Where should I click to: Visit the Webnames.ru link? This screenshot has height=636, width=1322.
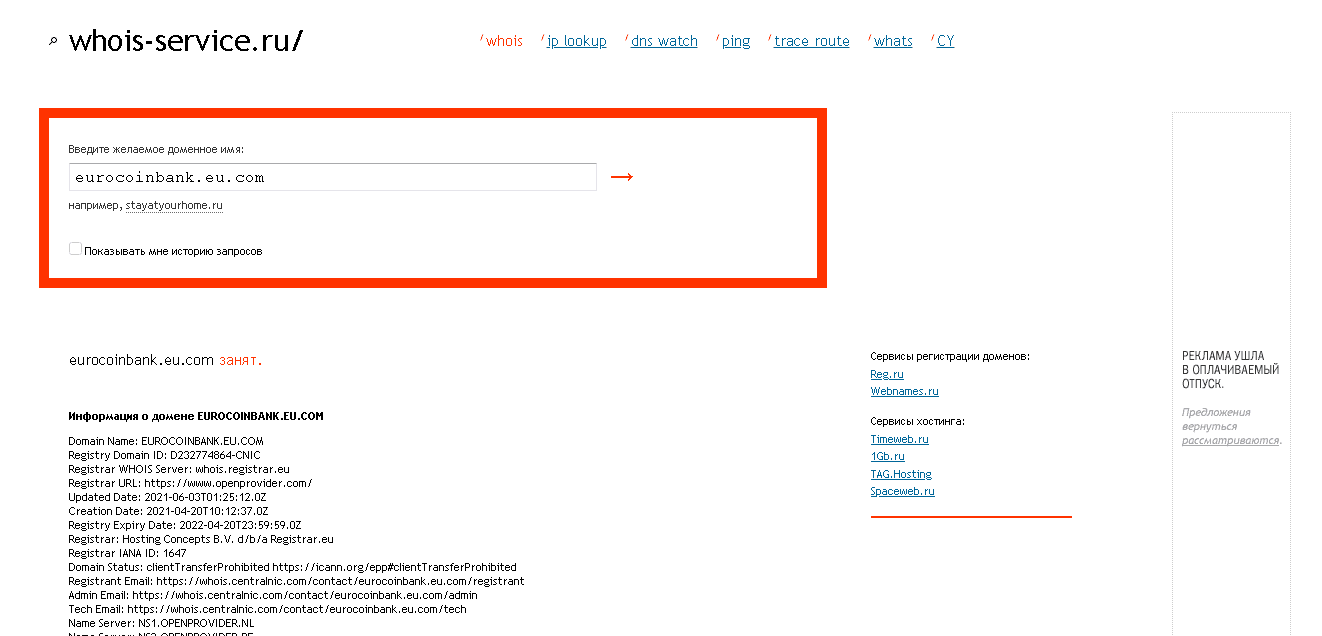point(904,391)
